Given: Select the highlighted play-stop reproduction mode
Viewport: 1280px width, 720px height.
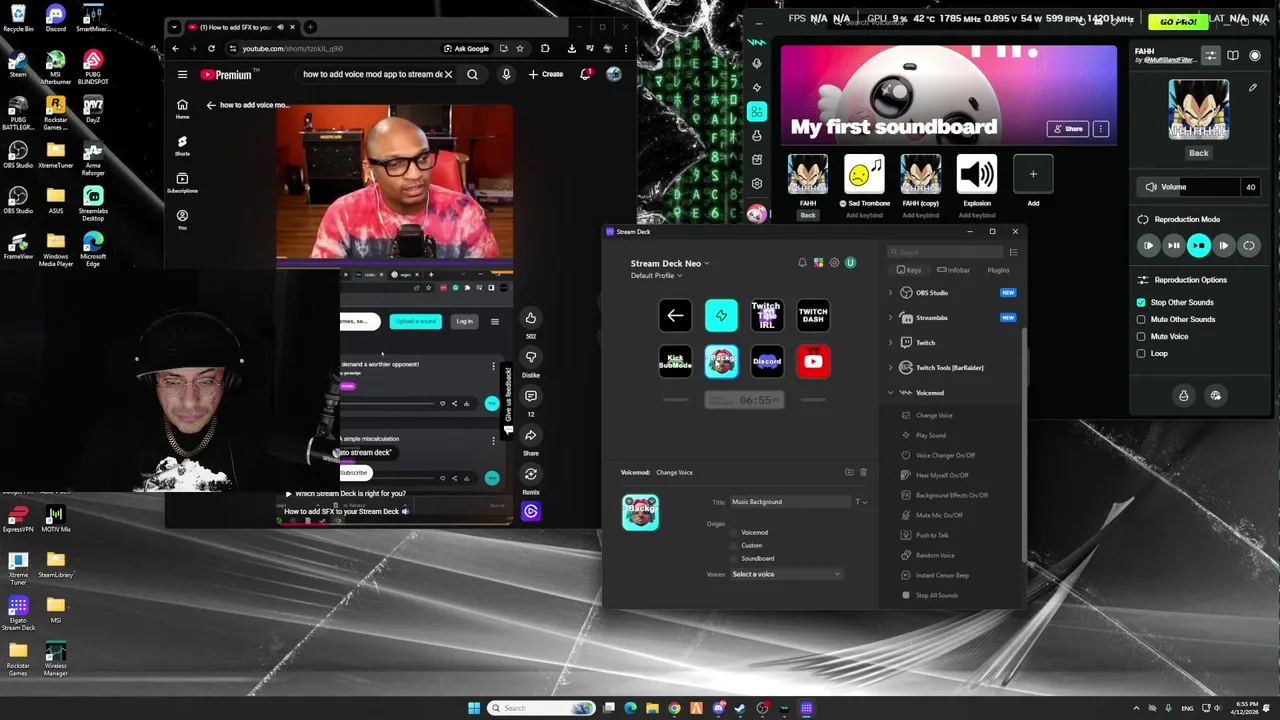Looking at the screenshot, I should [x=1199, y=245].
